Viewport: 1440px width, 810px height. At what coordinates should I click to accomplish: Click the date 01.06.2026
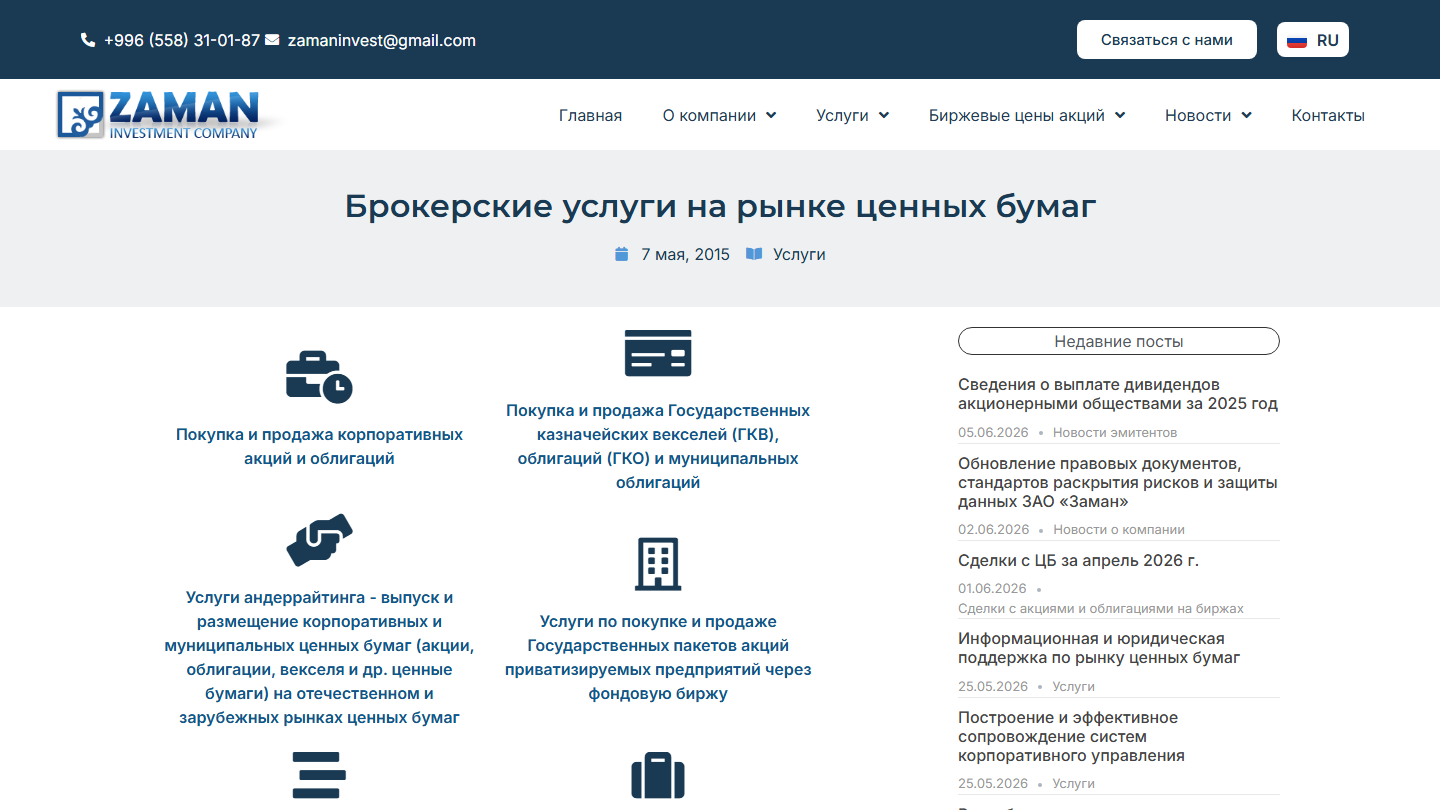point(992,588)
